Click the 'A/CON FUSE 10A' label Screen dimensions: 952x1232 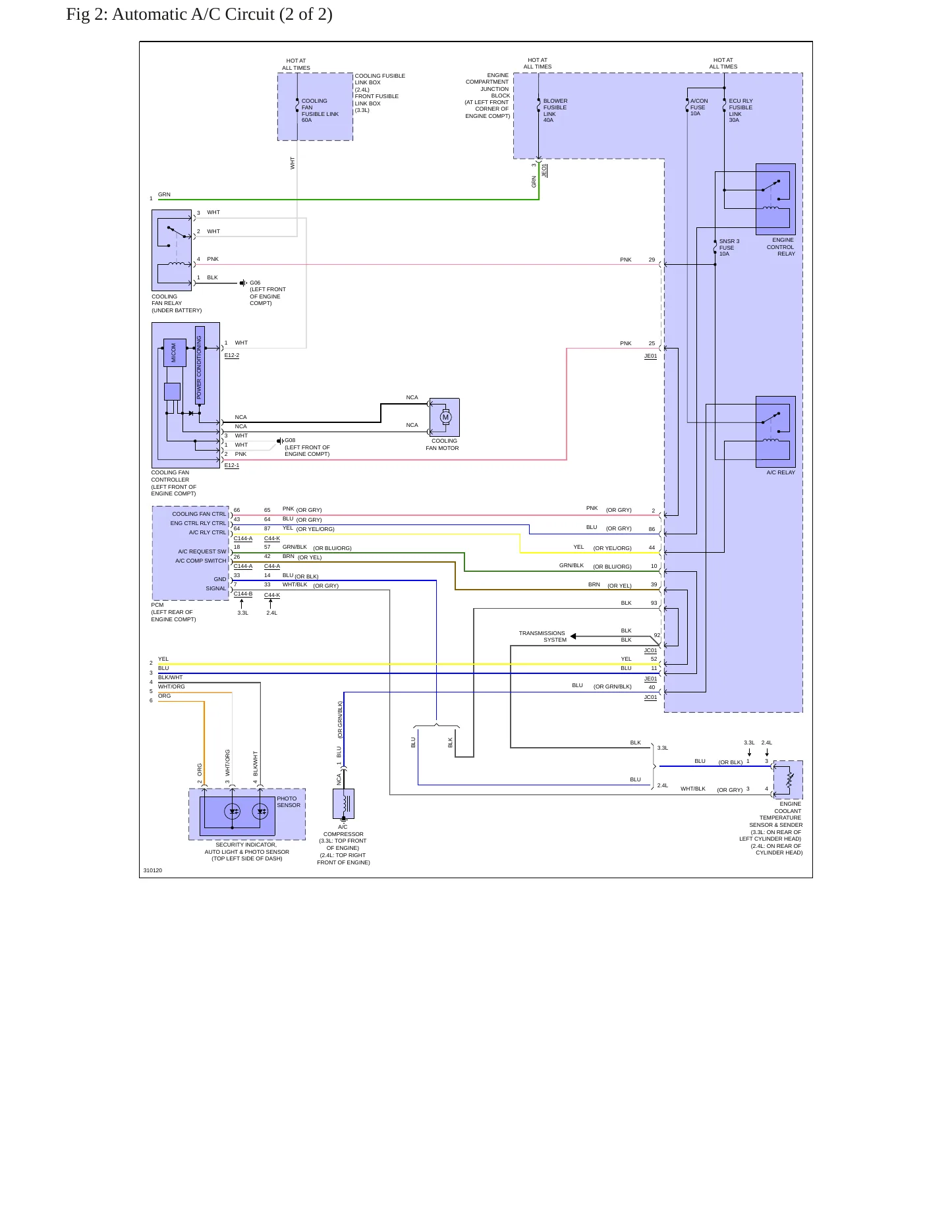pyautogui.click(x=699, y=107)
